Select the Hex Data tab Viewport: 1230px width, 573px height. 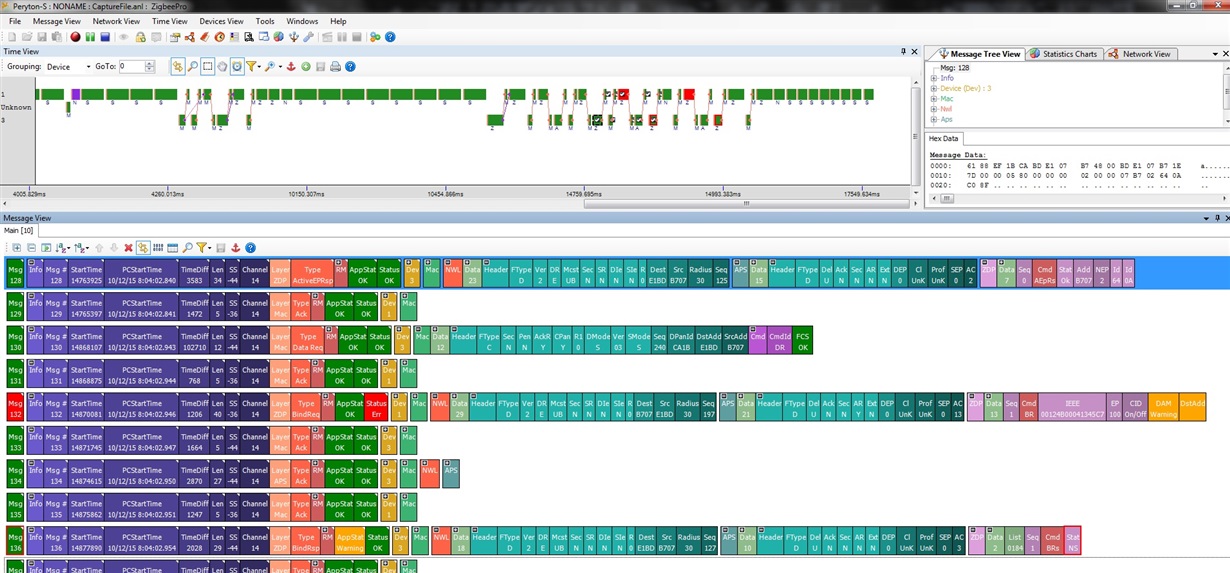click(943, 138)
